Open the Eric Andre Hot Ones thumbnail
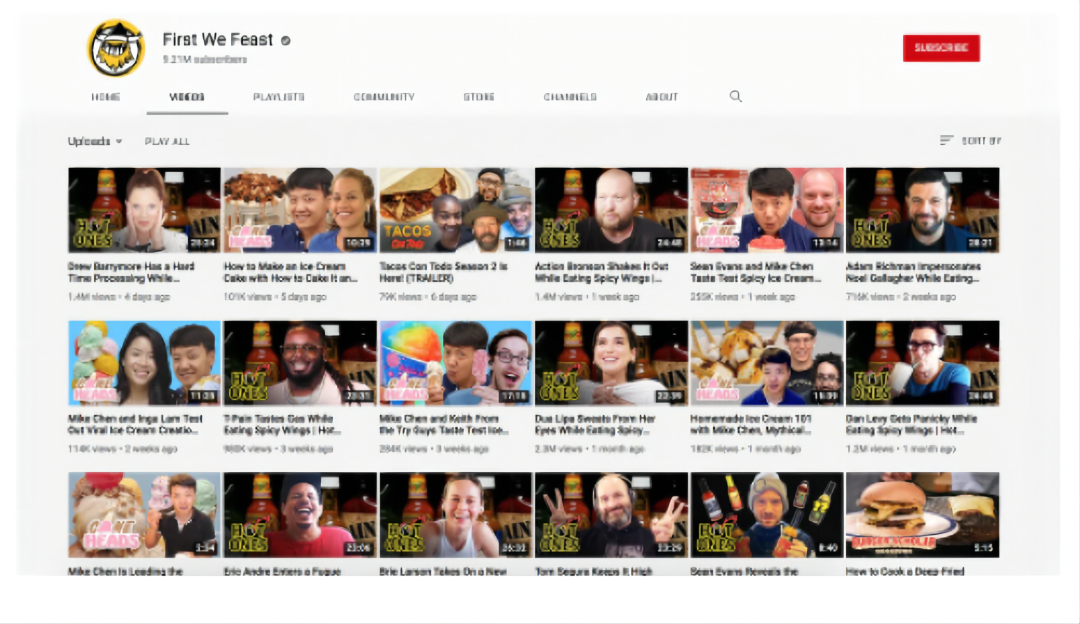The width and height of the screenshot is (1080, 624). pyautogui.click(x=300, y=515)
